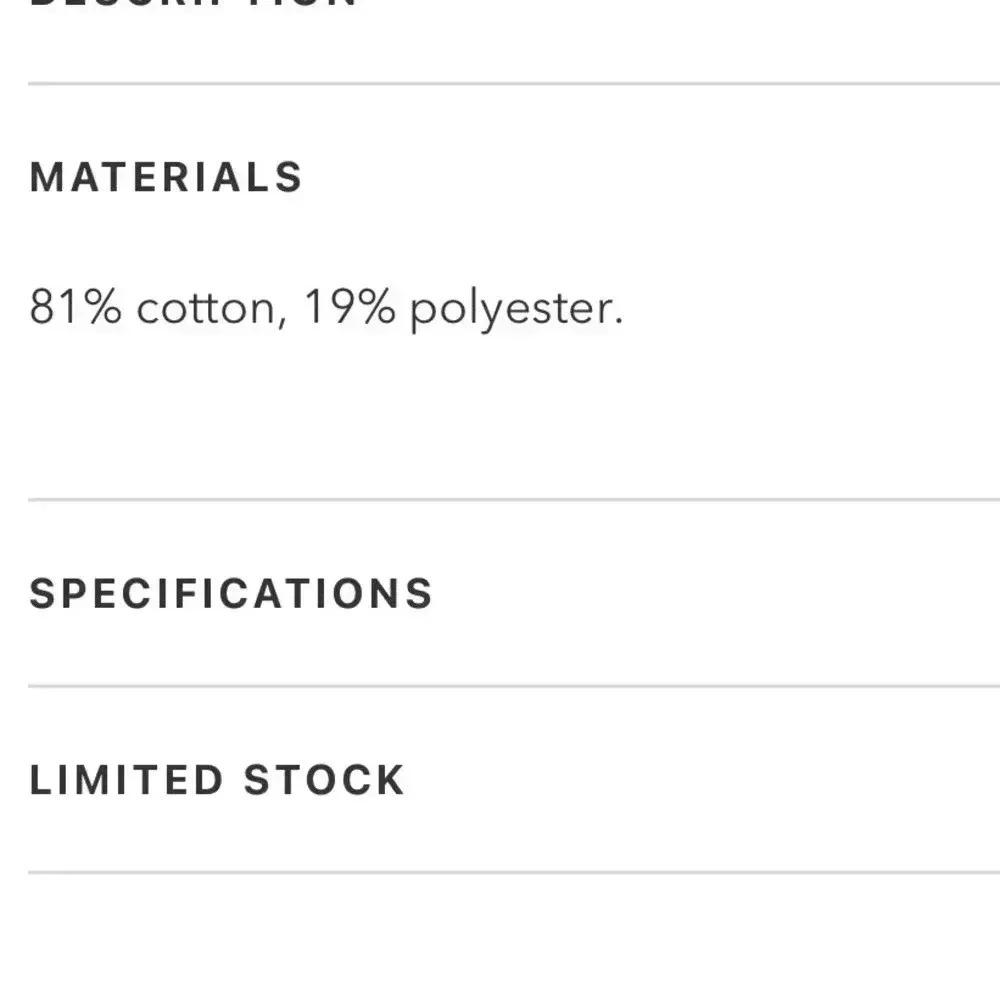Collapse the MATERIALS section header
The width and height of the screenshot is (1000, 1000).
click(x=166, y=178)
